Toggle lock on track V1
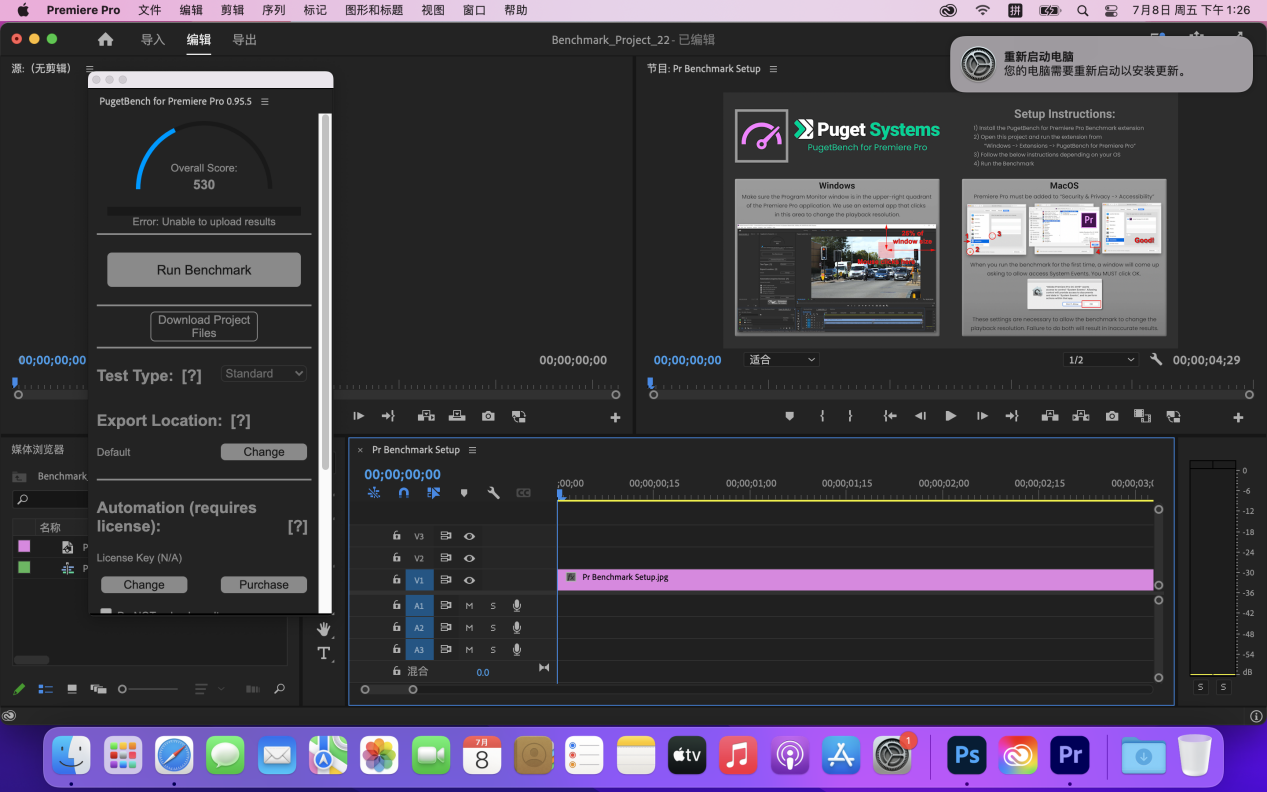This screenshot has width=1267, height=792. coord(397,580)
